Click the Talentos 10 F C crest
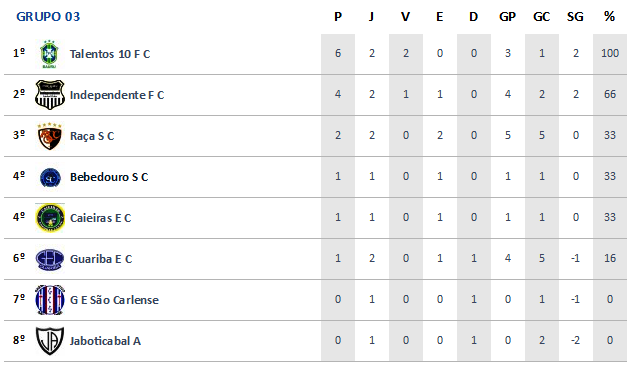Viewport: 627px width, 376px height. (50, 54)
